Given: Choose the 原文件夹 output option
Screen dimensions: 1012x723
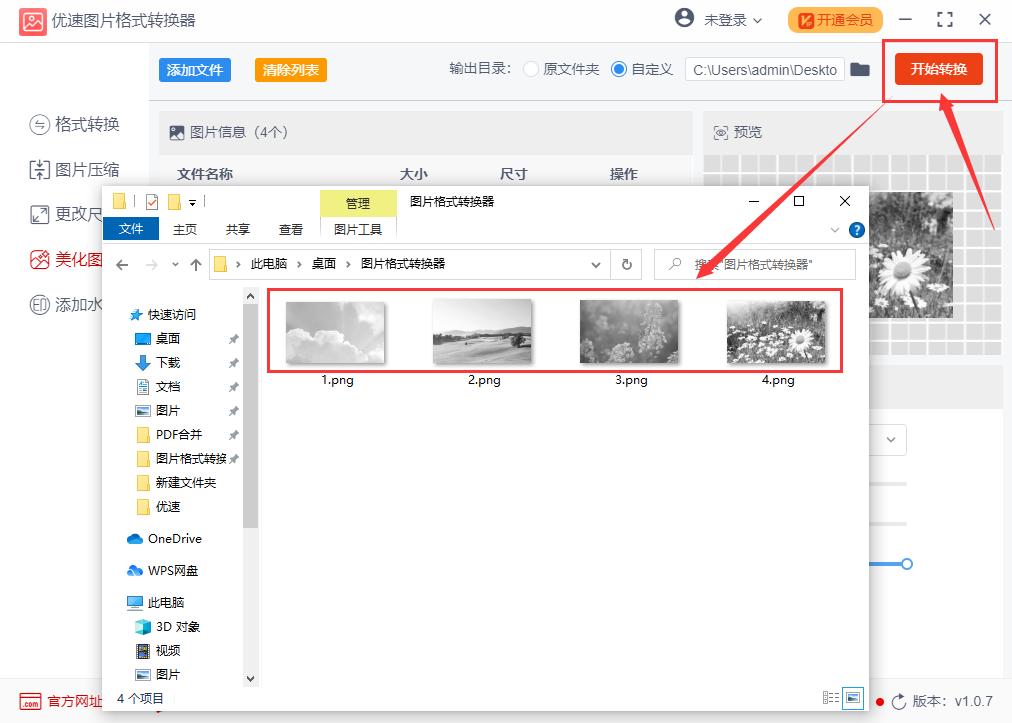Looking at the screenshot, I should 529,70.
